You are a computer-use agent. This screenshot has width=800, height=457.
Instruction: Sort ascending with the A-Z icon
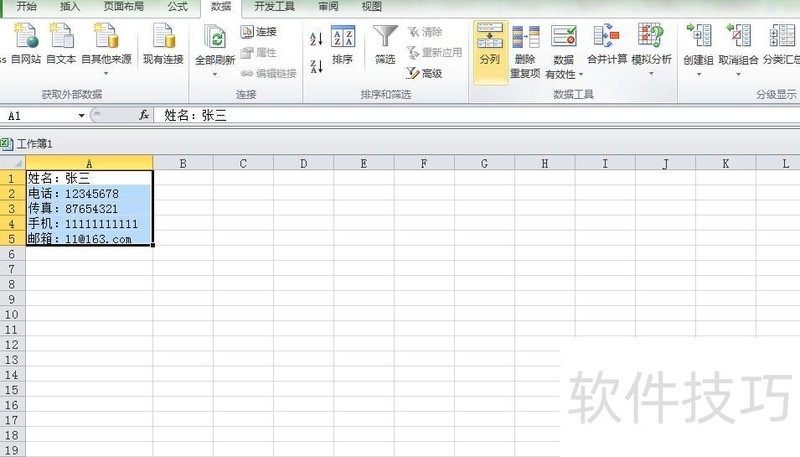pos(316,39)
